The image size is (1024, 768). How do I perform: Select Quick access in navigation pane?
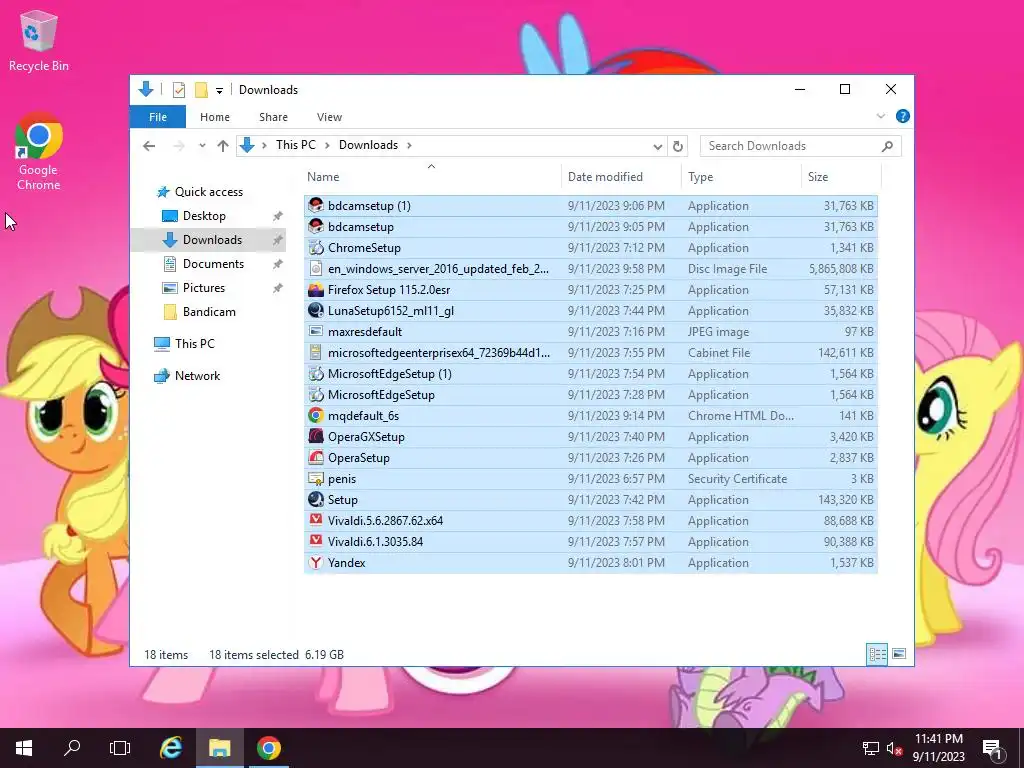pyautogui.click(x=209, y=192)
